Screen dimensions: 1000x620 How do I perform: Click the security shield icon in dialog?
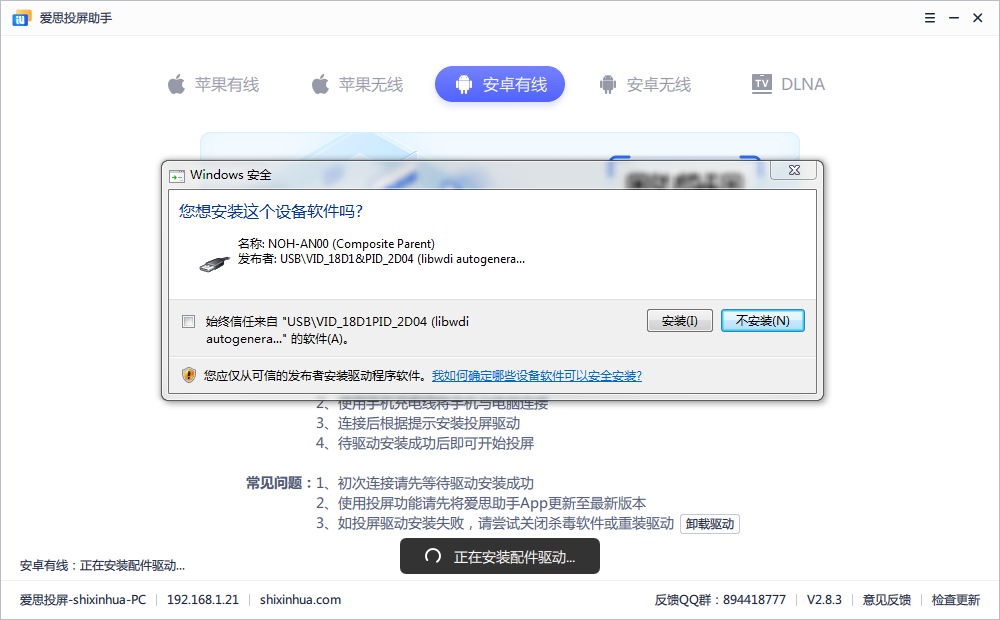coord(189,375)
